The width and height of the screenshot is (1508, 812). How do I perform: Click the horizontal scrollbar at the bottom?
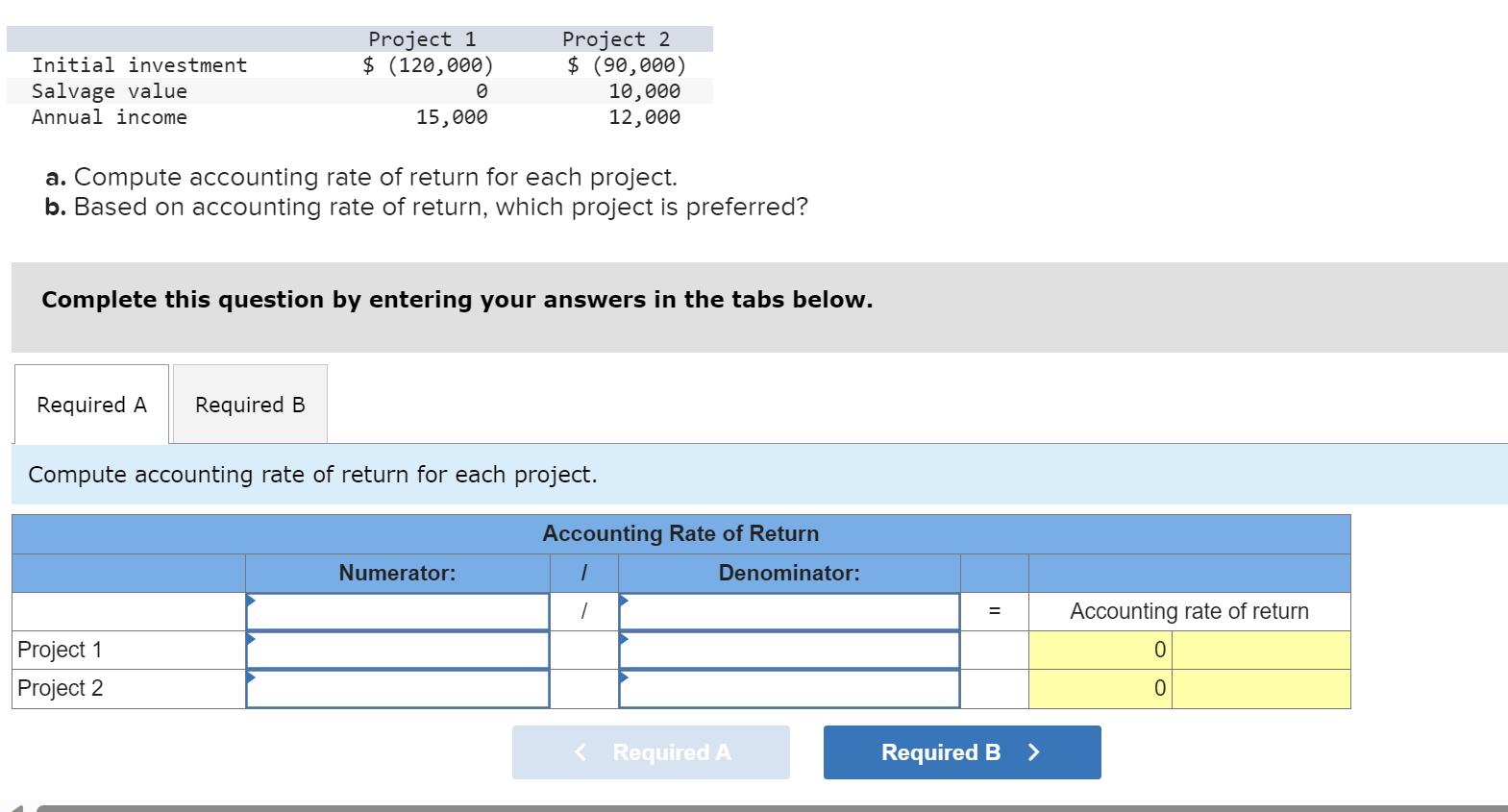point(750,804)
